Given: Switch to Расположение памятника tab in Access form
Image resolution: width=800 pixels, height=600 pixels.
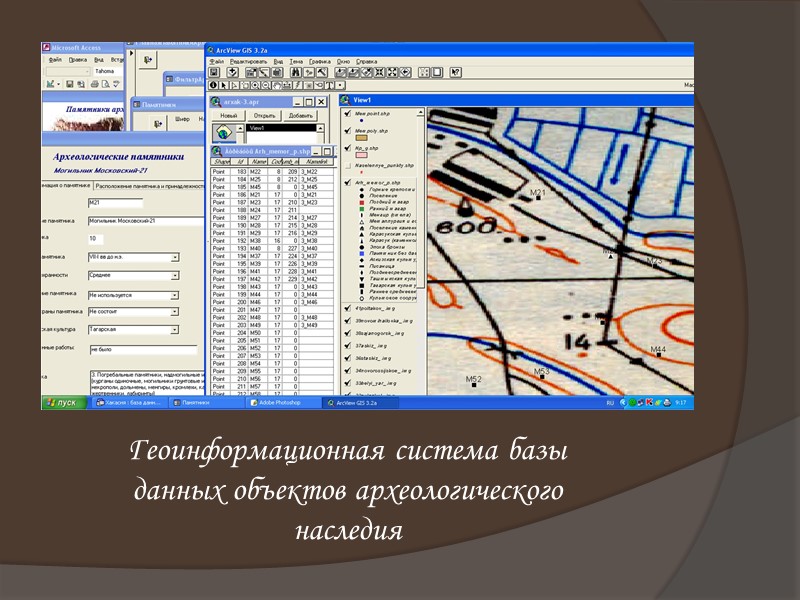Looking at the screenshot, I should coord(149,186).
